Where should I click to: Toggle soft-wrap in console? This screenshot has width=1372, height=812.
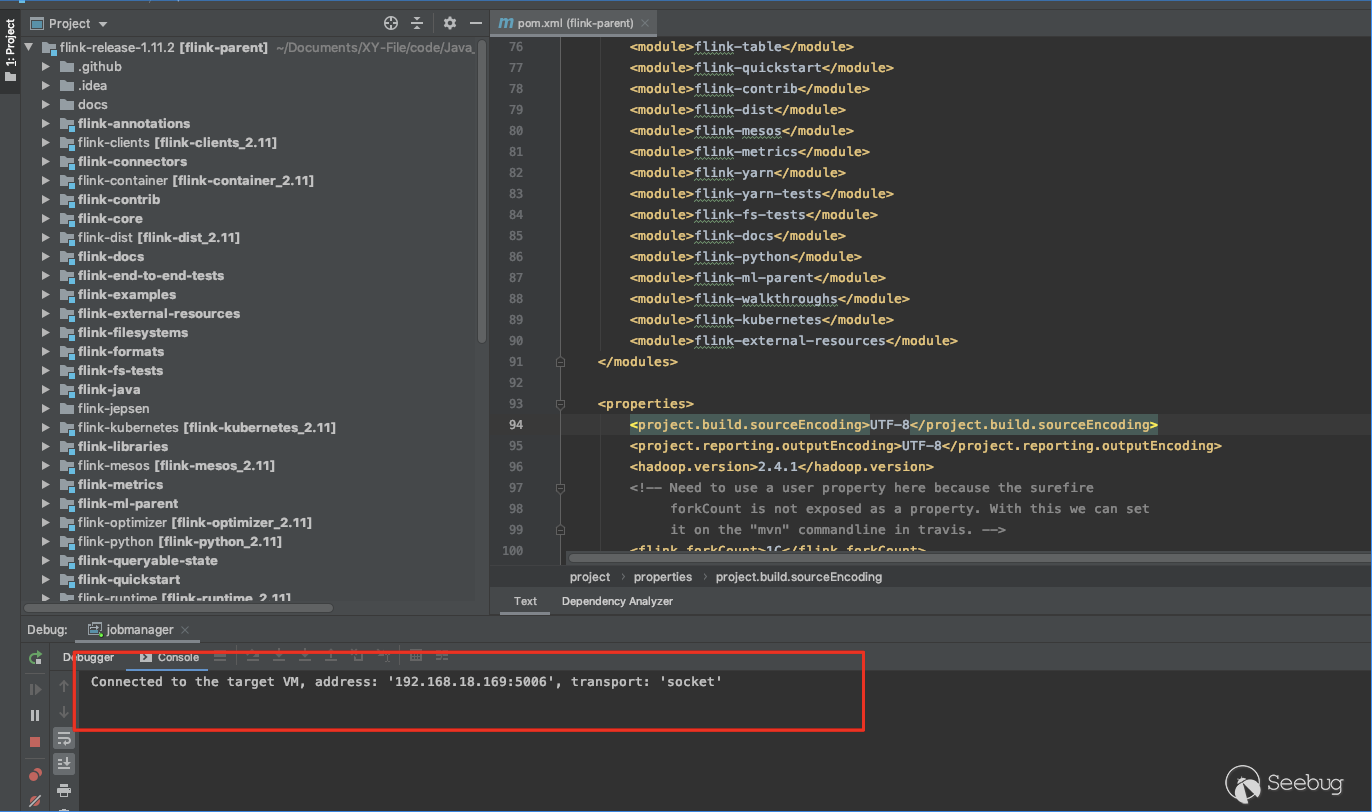click(x=64, y=739)
